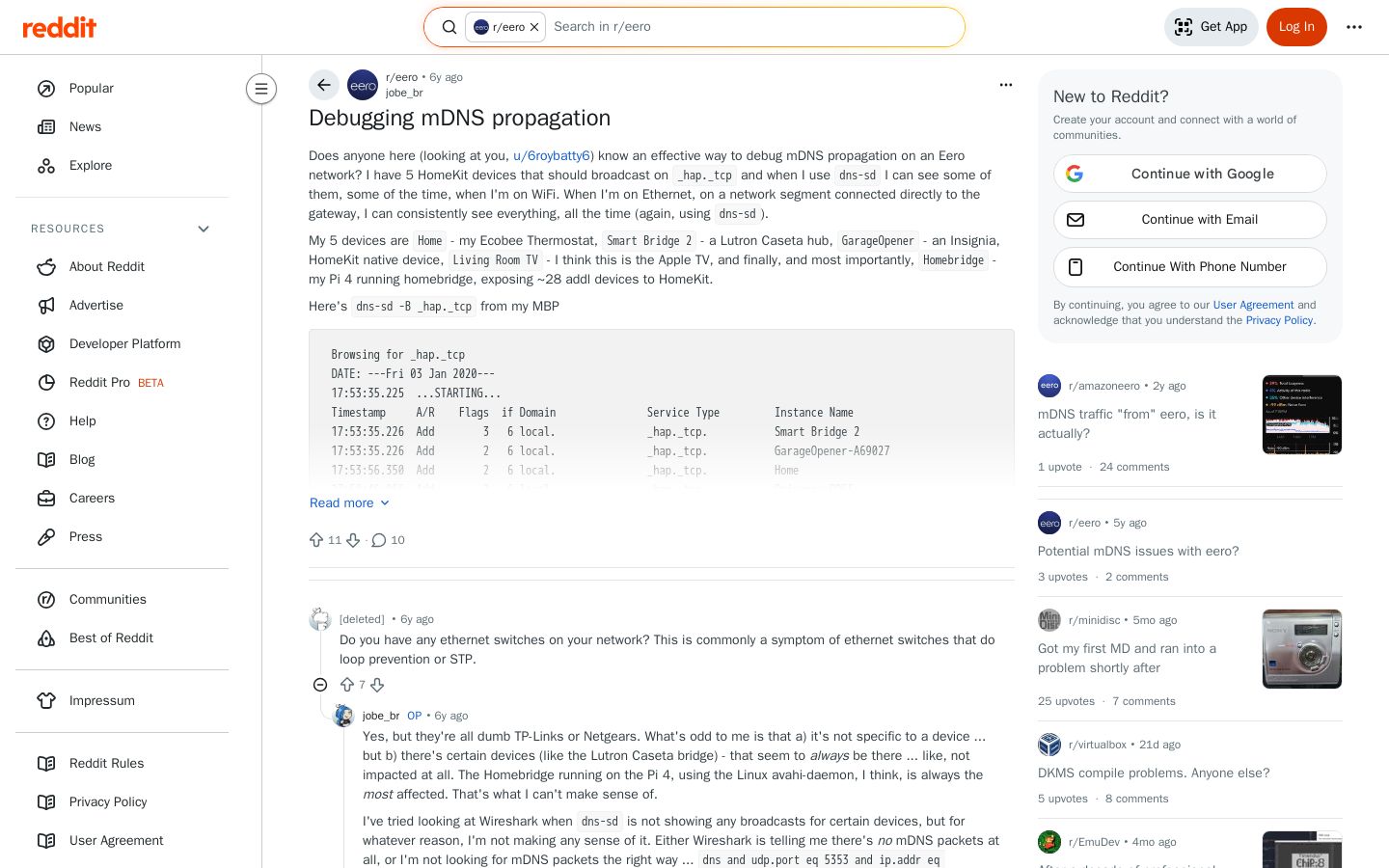Open the post comments bubble icon

click(379, 540)
